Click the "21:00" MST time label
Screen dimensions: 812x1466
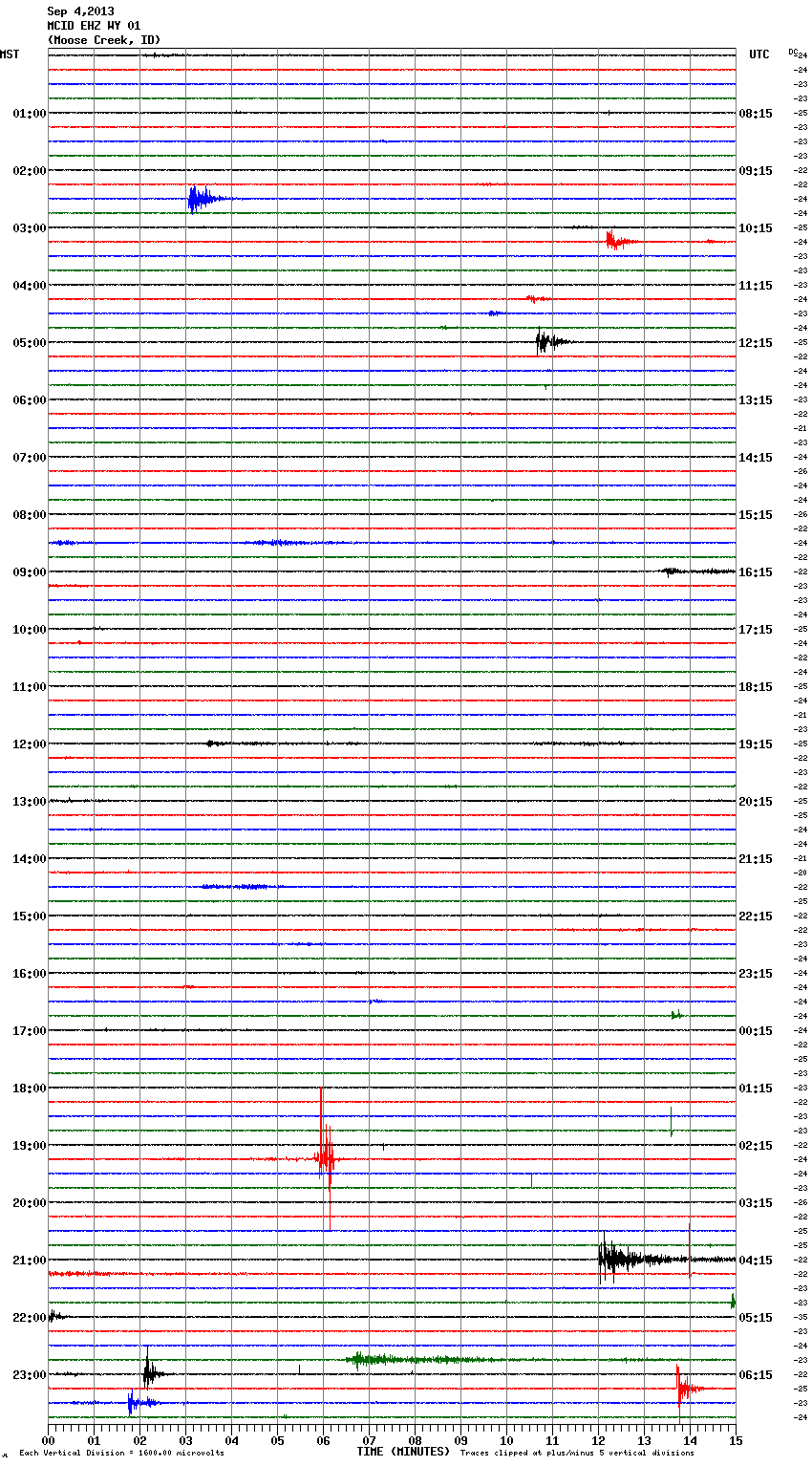(29, 1260)
